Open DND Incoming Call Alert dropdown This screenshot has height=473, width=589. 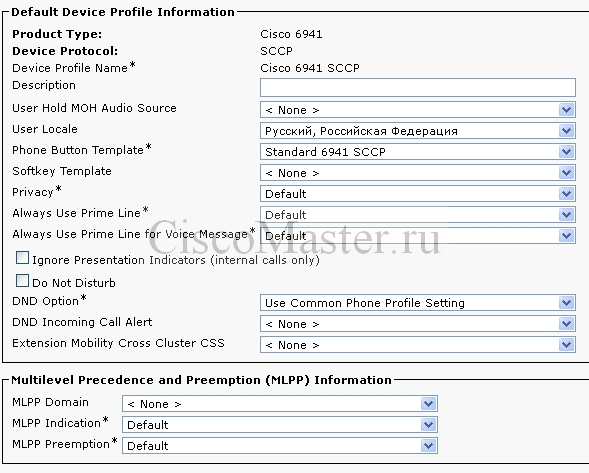[418, 324]
